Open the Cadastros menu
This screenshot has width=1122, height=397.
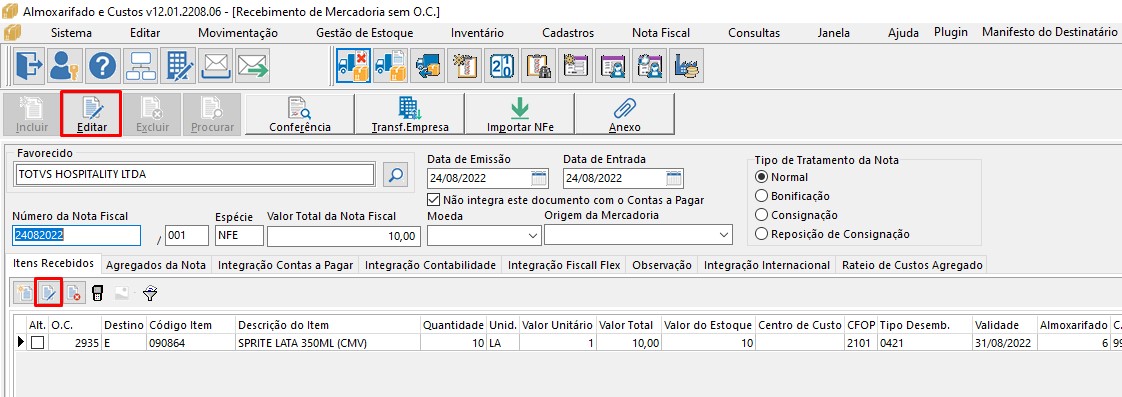568,32
